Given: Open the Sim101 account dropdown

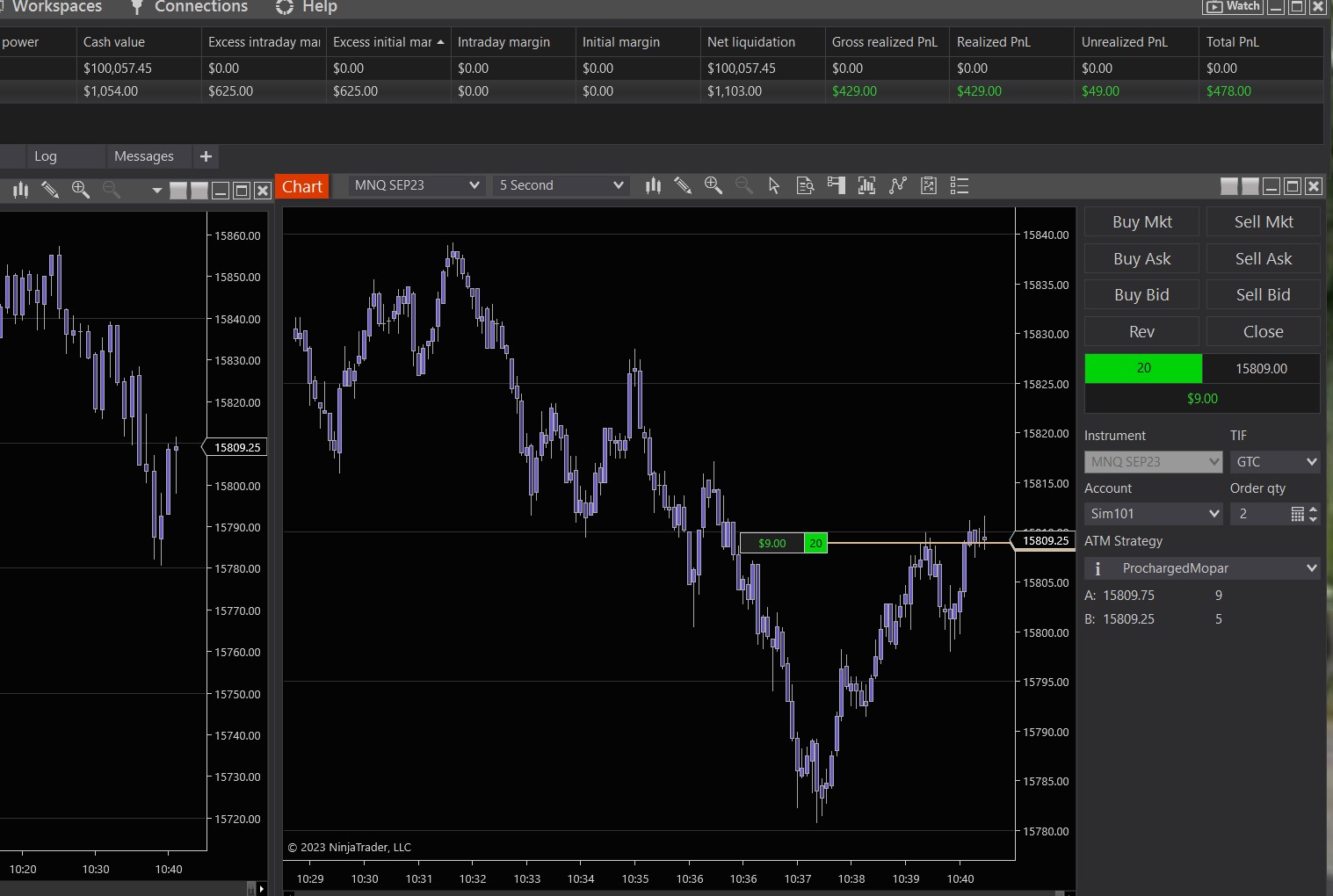Looking at the screenshot, I should pos(1153,514).
